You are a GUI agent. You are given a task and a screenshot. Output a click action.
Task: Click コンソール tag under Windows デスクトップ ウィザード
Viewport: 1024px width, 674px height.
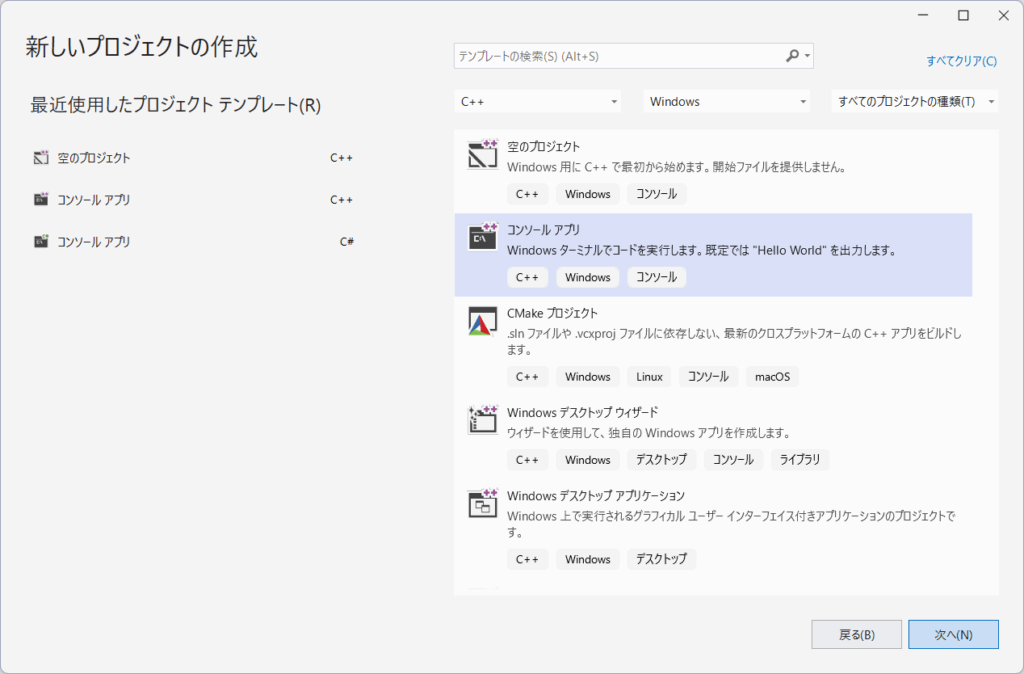coord(733,459)
